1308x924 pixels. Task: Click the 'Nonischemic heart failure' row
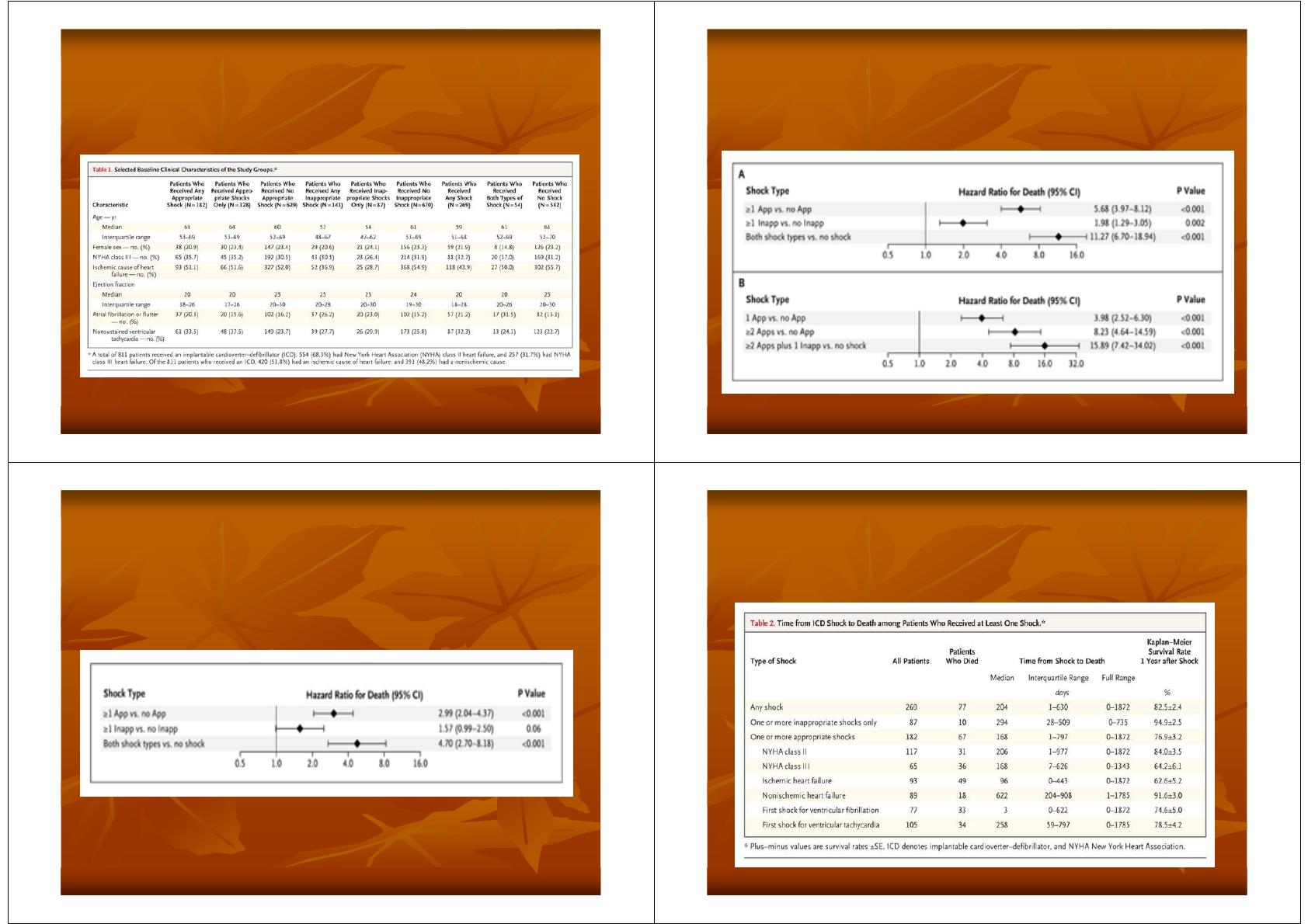tap(976, 795)
